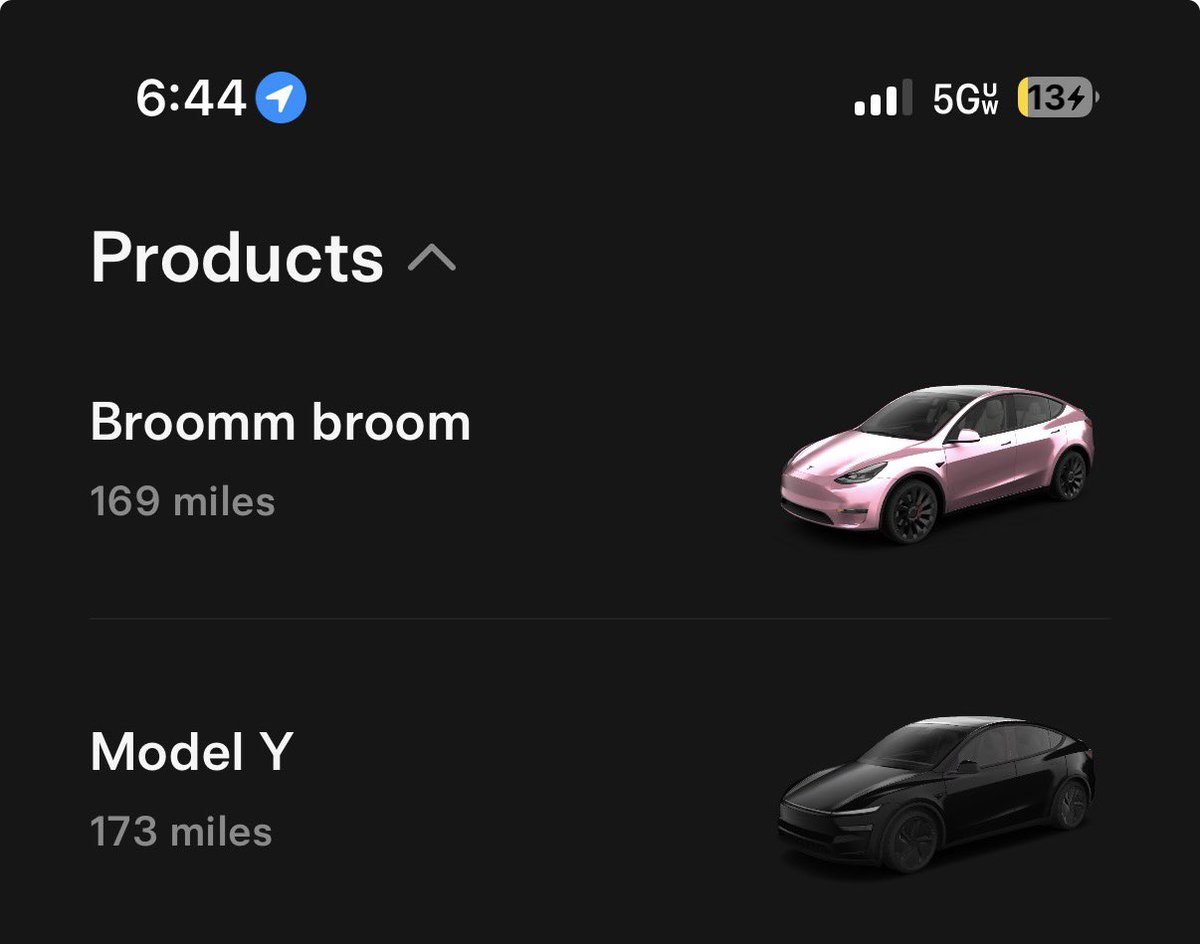Click the cellular signal strength bars
This screenshot has width=1200, height=944.
click(883, 98)
